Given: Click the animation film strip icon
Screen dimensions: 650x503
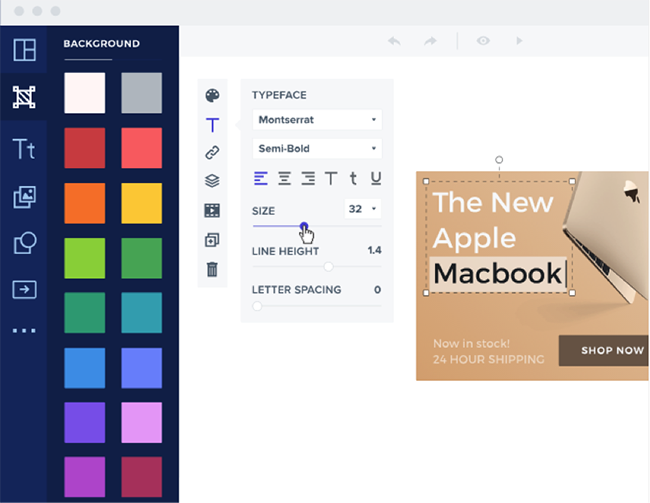Looking at the screenshot, I should (x=212, y=210).
